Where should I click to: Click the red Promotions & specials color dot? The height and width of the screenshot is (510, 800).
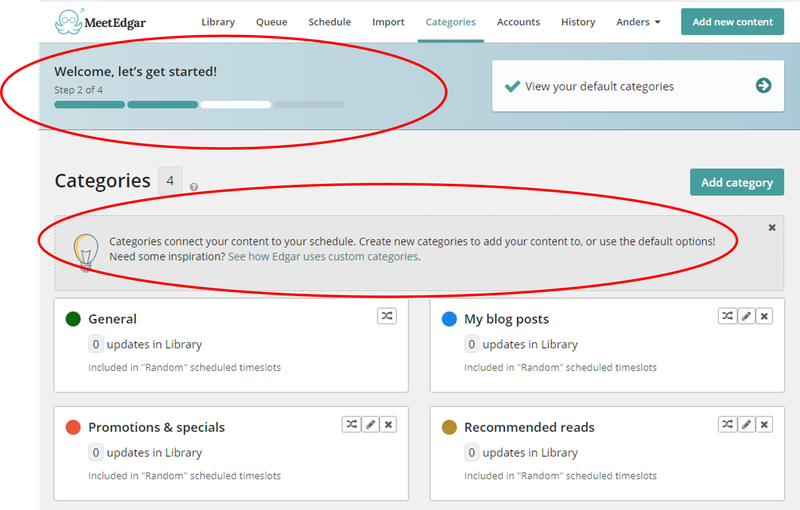[x=73, y=427]
